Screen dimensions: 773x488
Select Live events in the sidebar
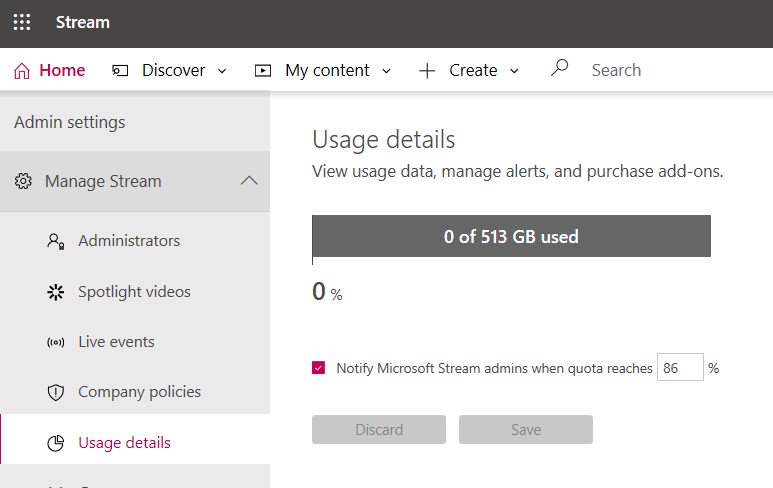[116, 342]
